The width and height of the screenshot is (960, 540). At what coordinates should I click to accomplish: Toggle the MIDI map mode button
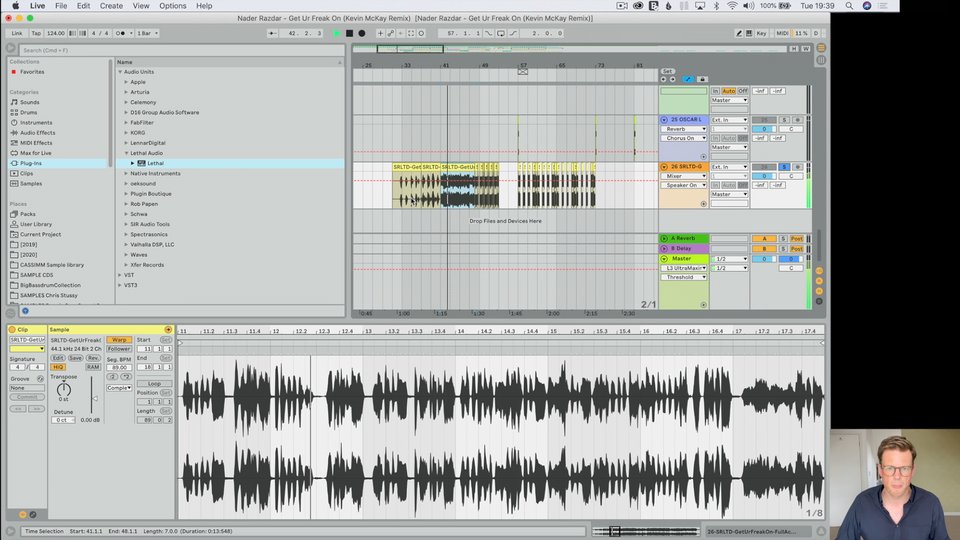782,33
